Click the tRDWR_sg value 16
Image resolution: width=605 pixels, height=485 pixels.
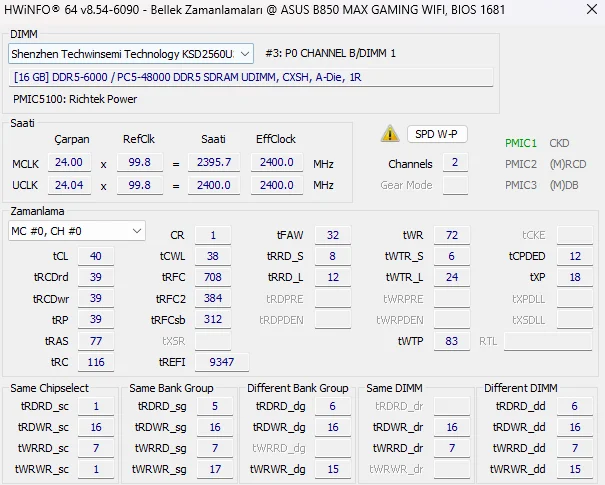(x=215, y=427)
